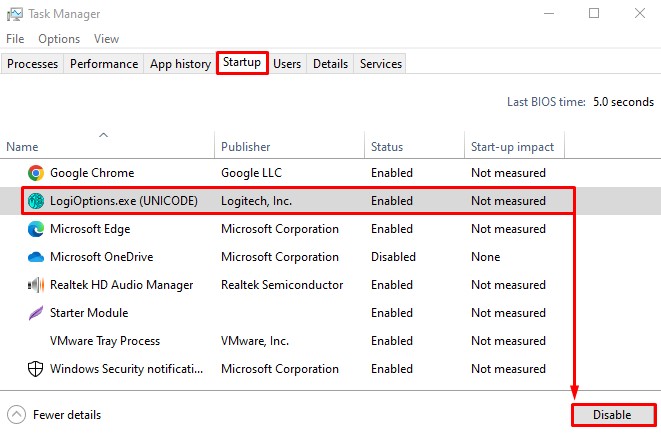Collapse view with Fewer details arrow icon
This screenshot has height=438, width=661.
pos(16,415)
